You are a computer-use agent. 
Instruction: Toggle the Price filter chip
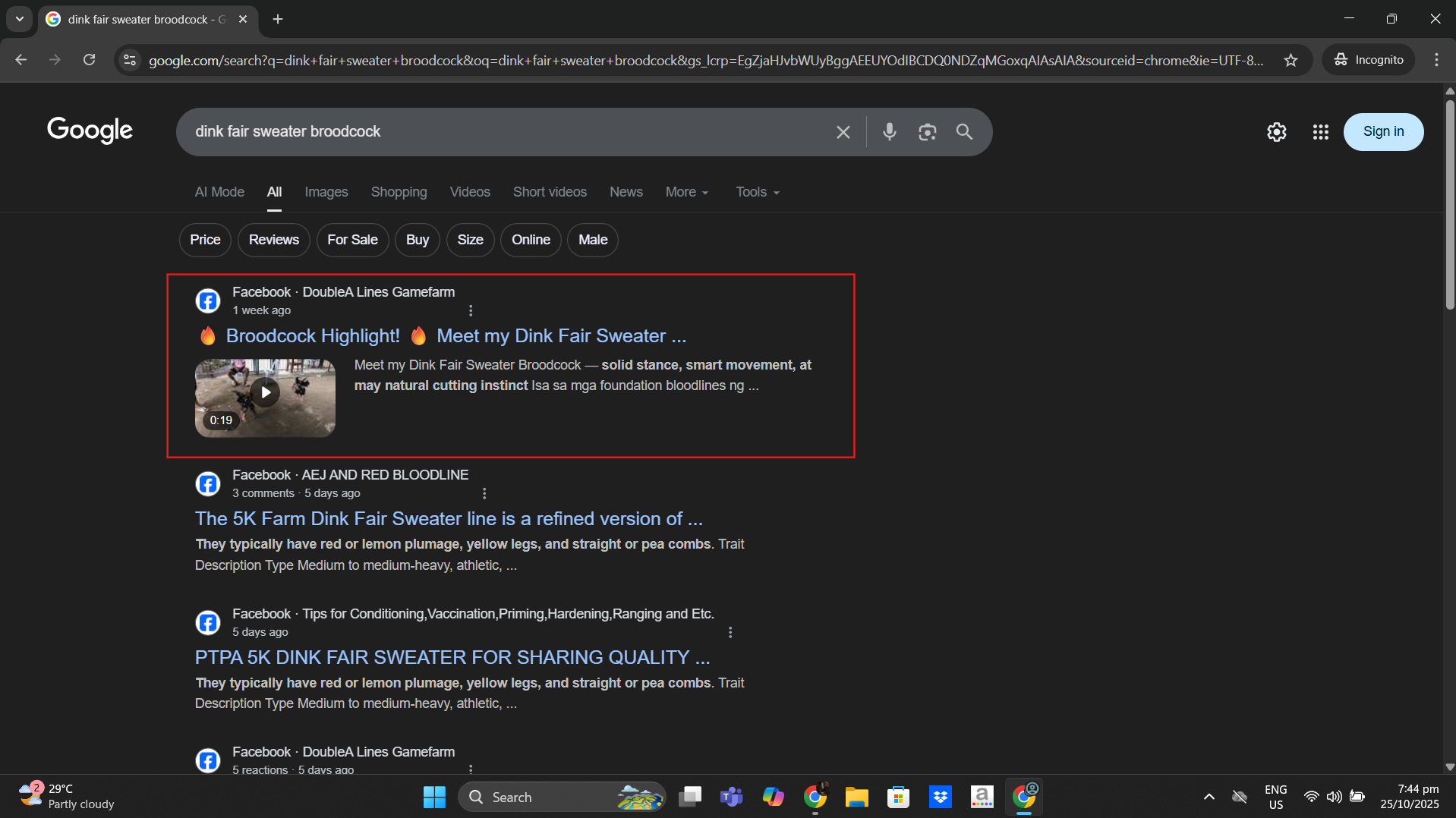tap(205, 240)
